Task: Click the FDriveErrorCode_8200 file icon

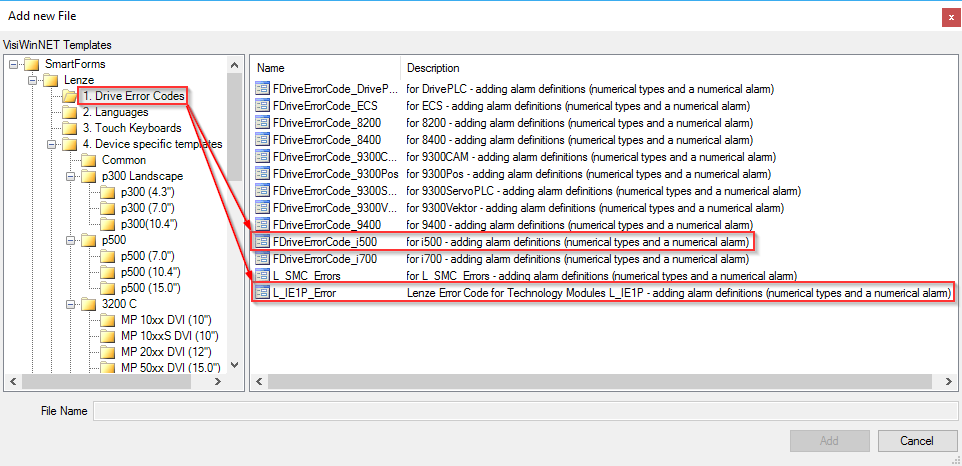Action: (262, 123)
